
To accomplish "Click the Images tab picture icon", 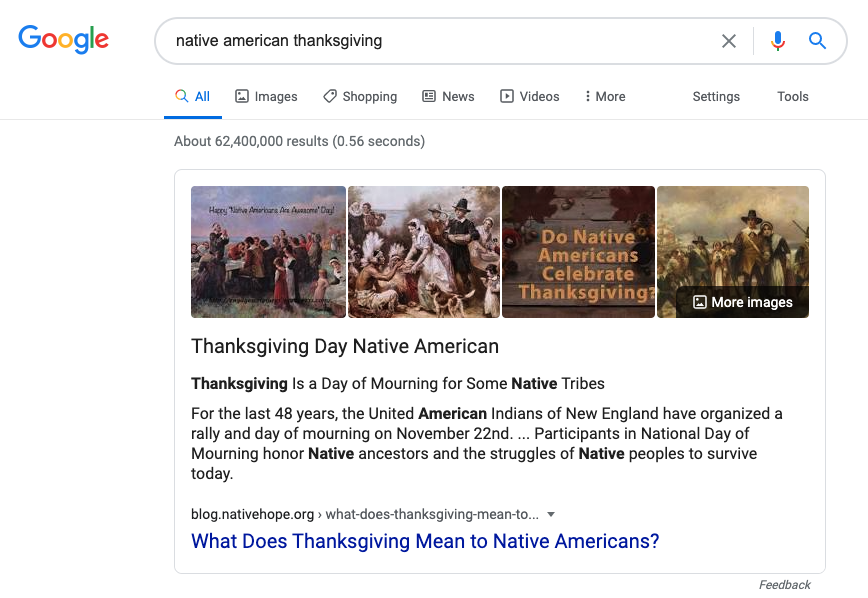I will [242, 96].
